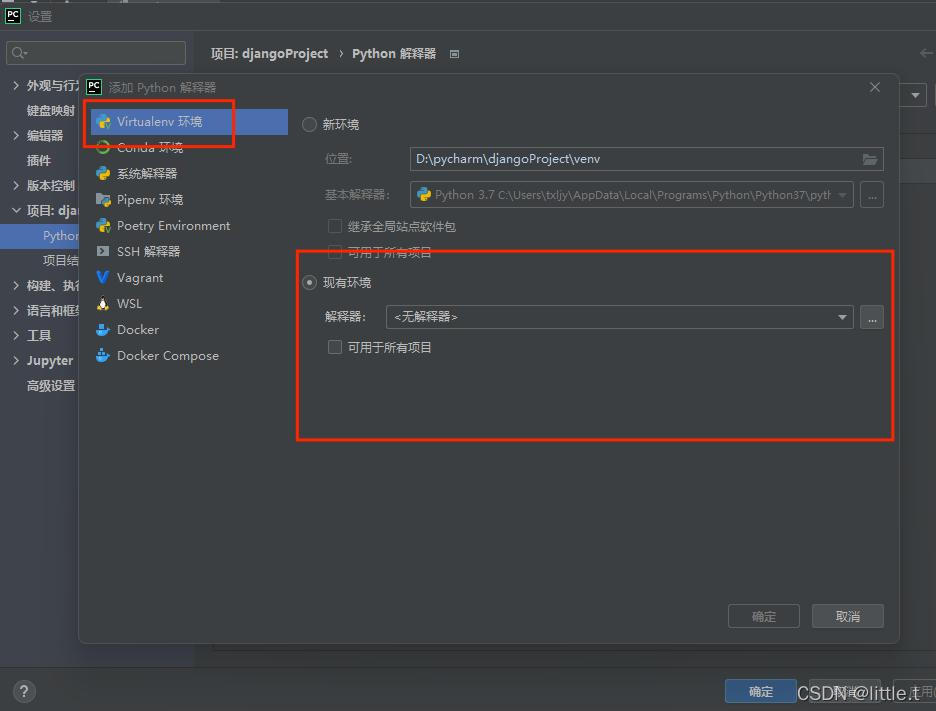
Task: Open 基本解释器 Python 3.7 dropdown
Action: 632,195
